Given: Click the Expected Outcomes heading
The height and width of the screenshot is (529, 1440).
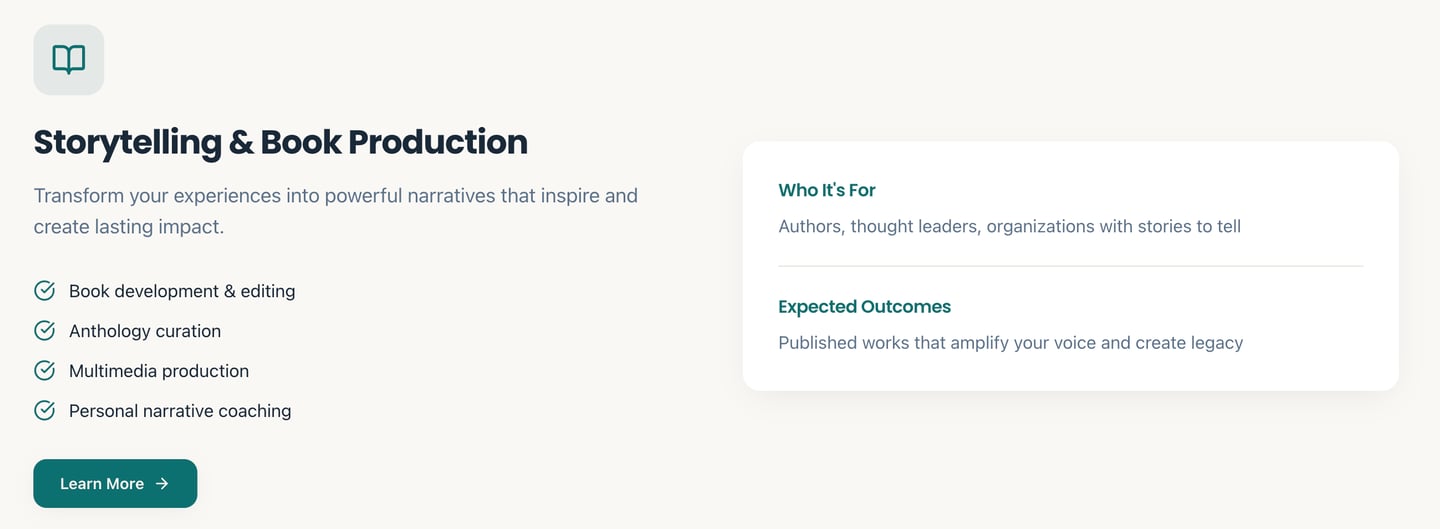Looking at the screenshot, I should pos(864,306).
